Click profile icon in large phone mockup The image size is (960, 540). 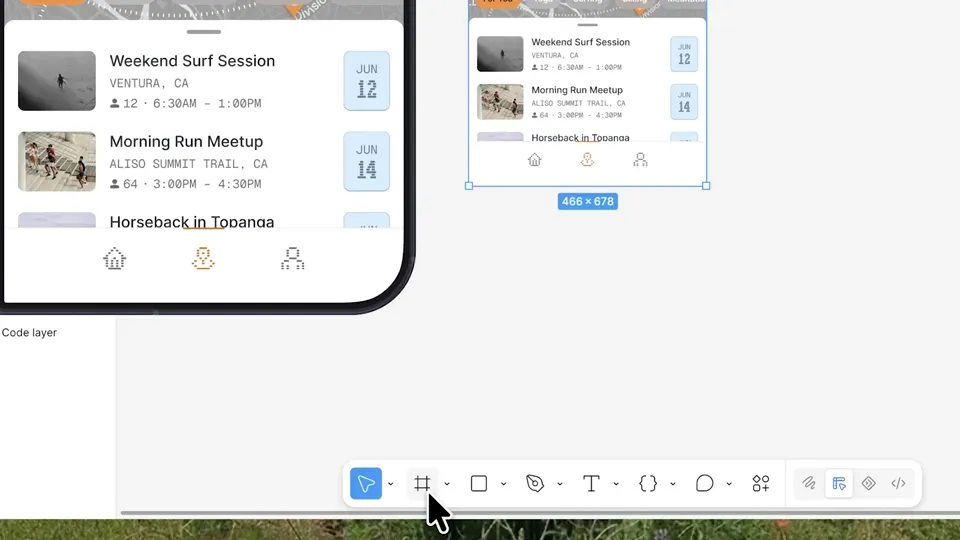coord(293,258)
